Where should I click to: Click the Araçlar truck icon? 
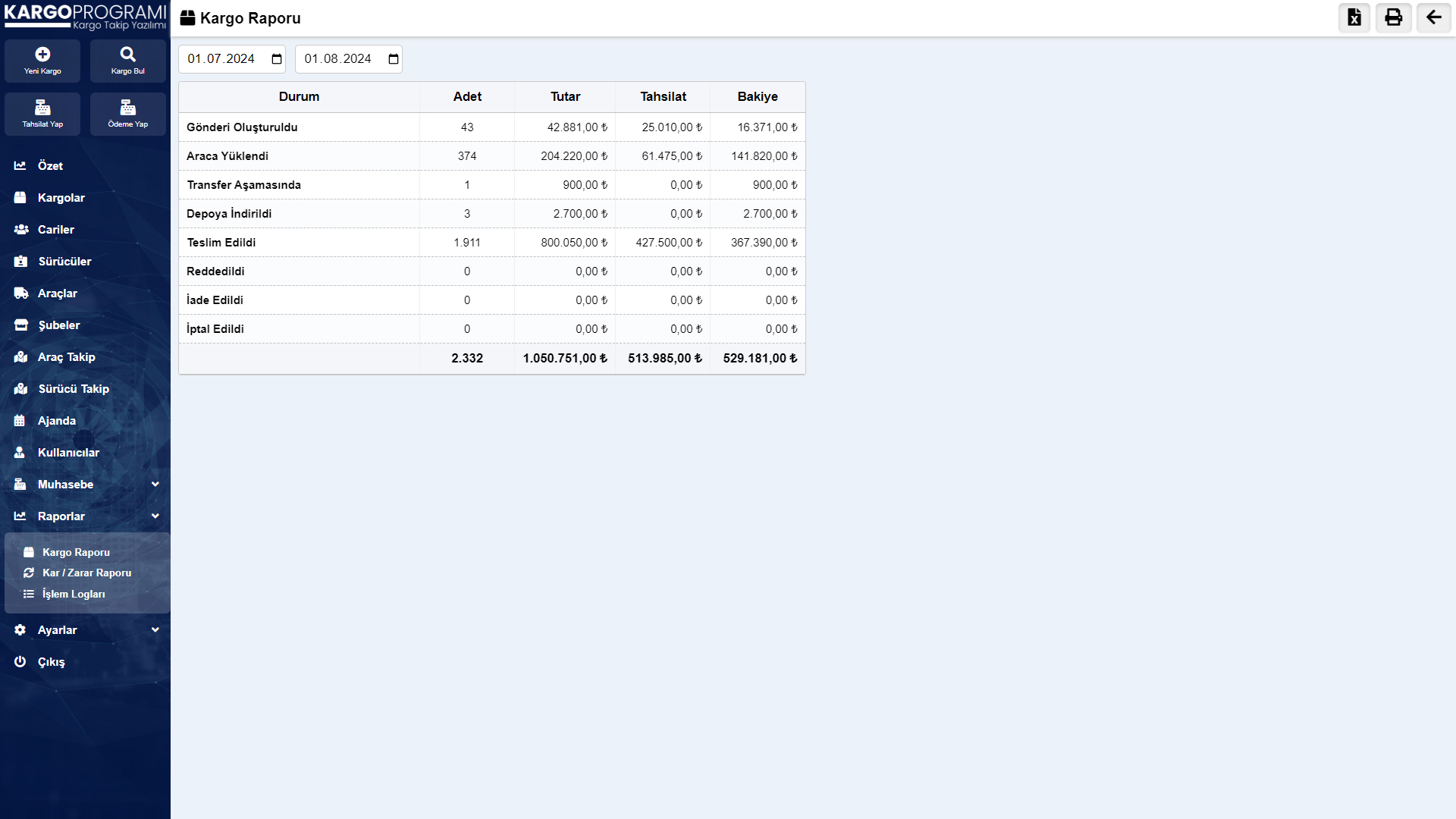click(x=21, y=293)
